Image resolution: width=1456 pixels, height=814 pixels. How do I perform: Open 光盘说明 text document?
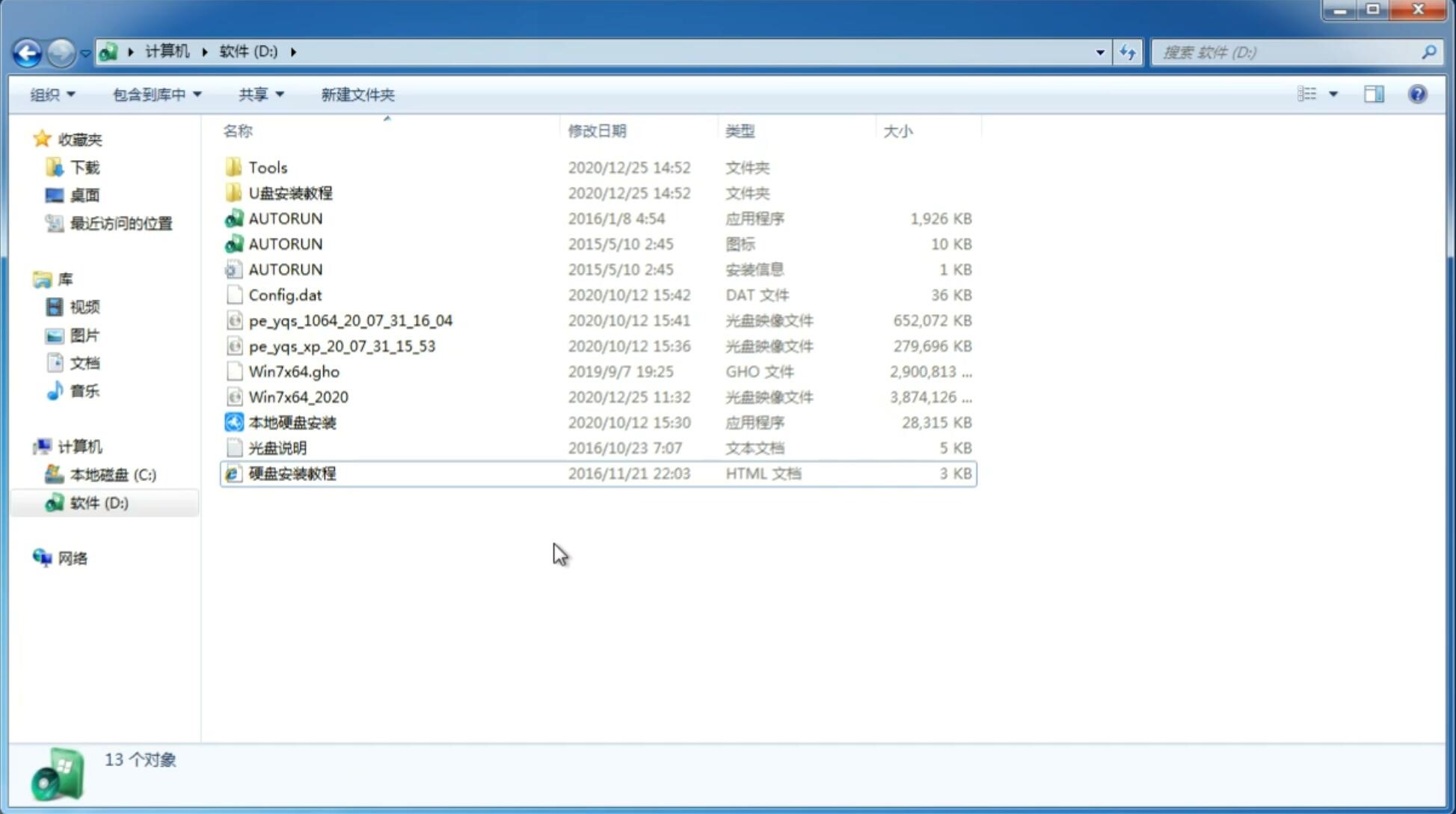pyautogui.click(x=277, y=448)
